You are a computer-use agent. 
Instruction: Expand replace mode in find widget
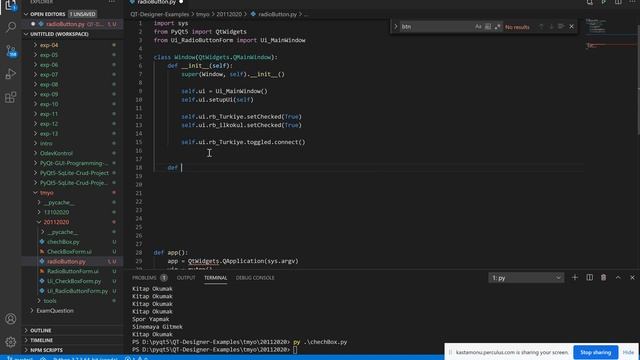click(396, 27)
